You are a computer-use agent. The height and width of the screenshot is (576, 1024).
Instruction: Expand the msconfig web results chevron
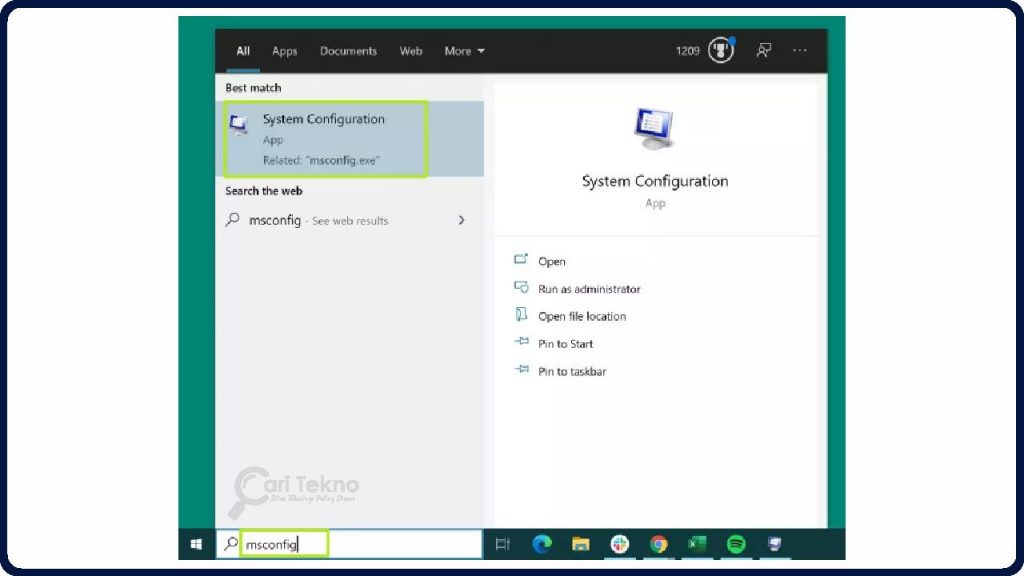[x=461, y=220]
